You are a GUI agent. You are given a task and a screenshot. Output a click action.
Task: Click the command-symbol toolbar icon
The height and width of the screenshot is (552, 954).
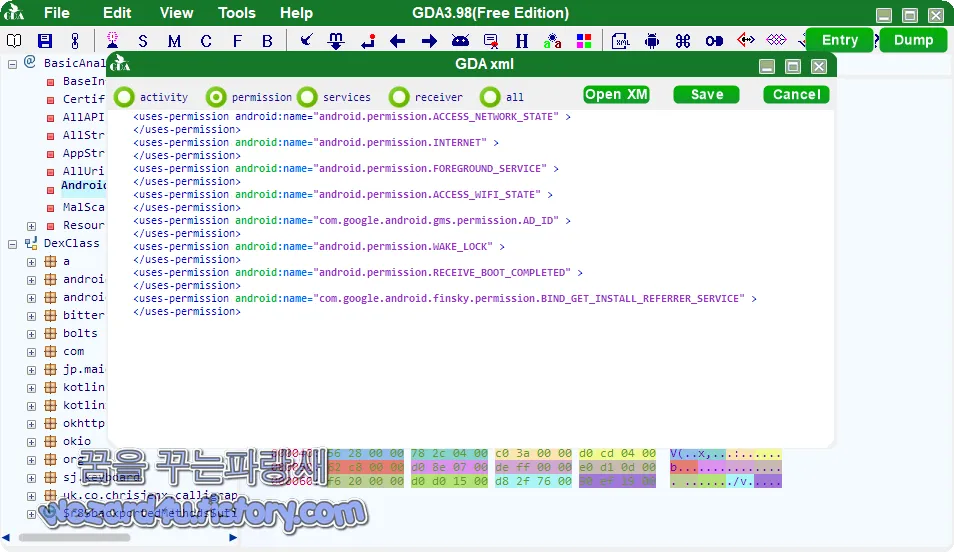[683, 41]
